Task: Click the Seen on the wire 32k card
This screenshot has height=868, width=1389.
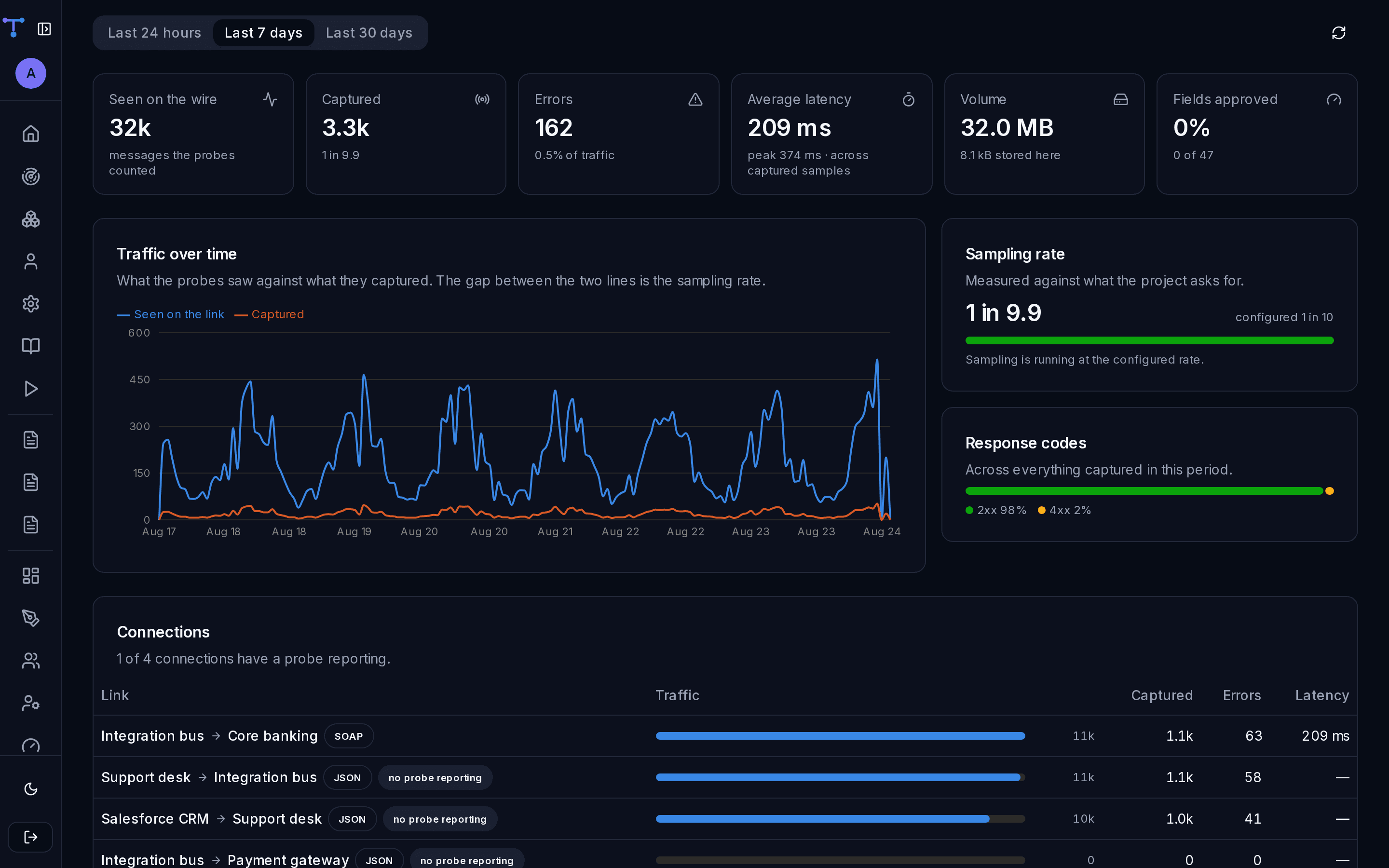Action: [x=193, y=134]
